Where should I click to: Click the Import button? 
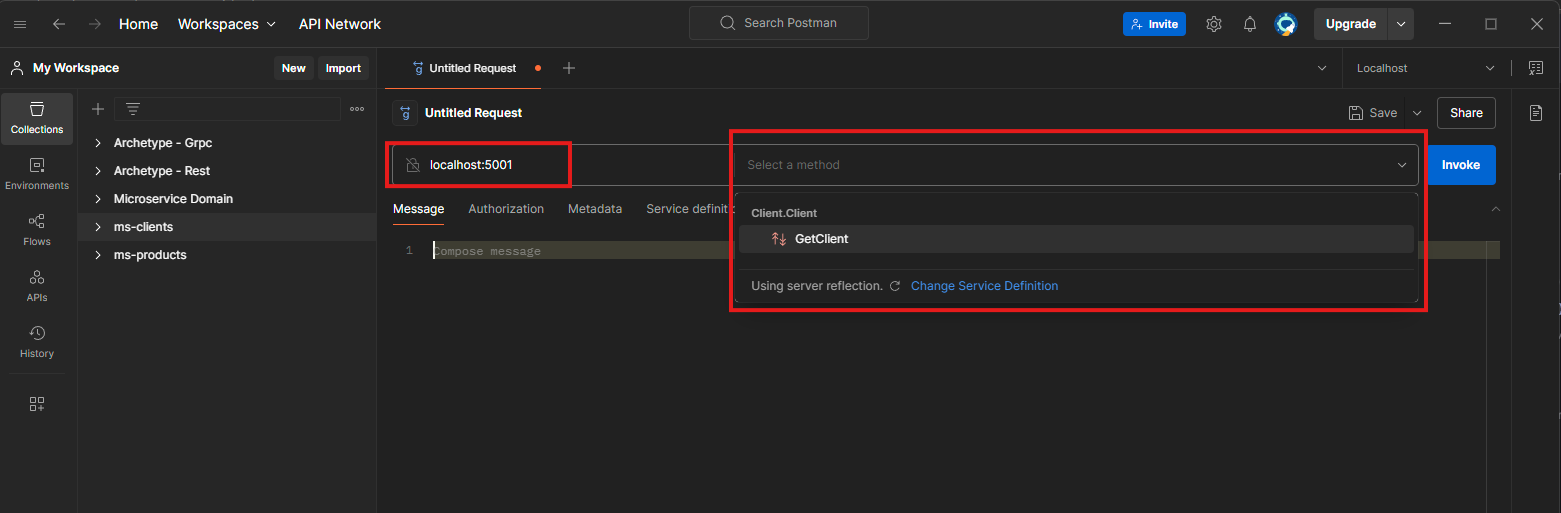(343, 68)
